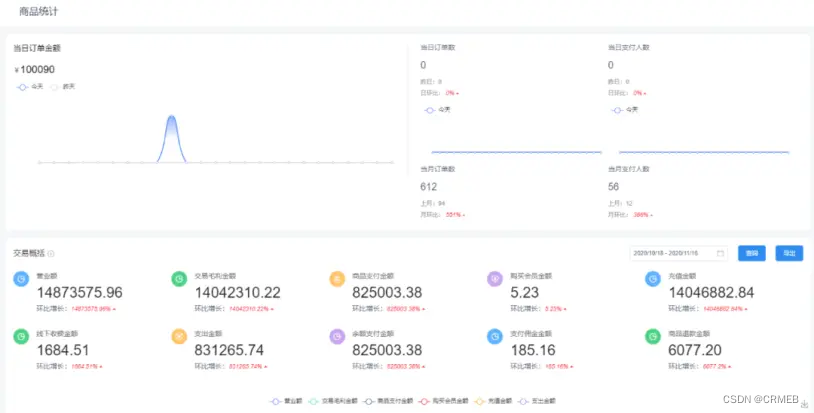Click the orange 商品支付金额 card icon
The image size is (814, 413).
(x=337, y=279)
